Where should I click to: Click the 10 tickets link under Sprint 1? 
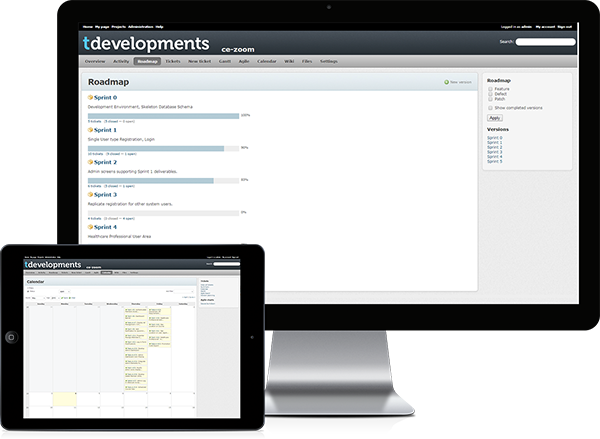coord(95,154)
